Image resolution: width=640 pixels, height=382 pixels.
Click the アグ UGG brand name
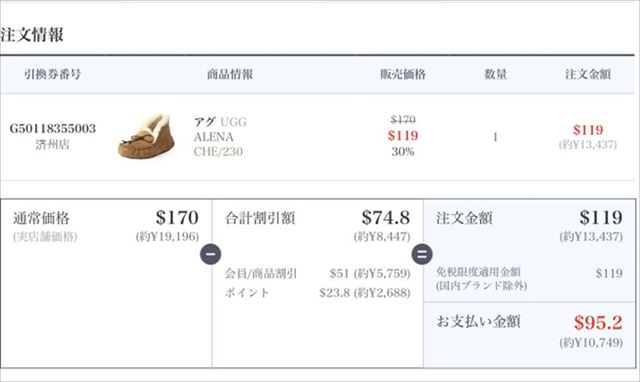pyautogui.click(x=220, y=122)
